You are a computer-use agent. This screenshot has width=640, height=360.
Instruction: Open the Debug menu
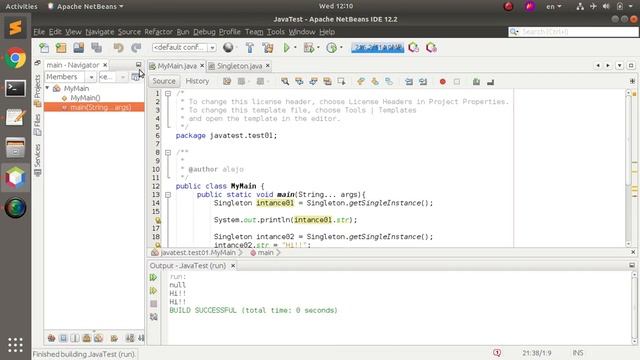(x=204, y=32)
